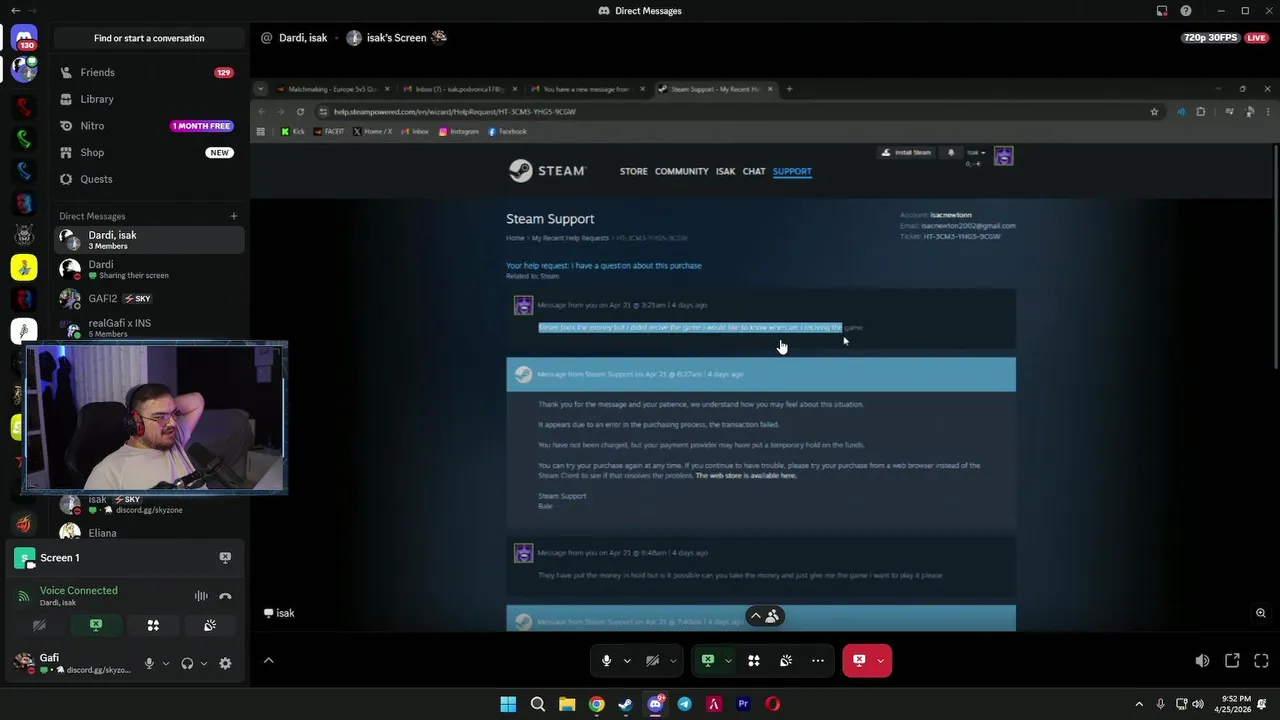Viewport: 1280px width, 720px height.
Task: Stop streaming icon next to Screen 1
Action: tap(225, 558)
